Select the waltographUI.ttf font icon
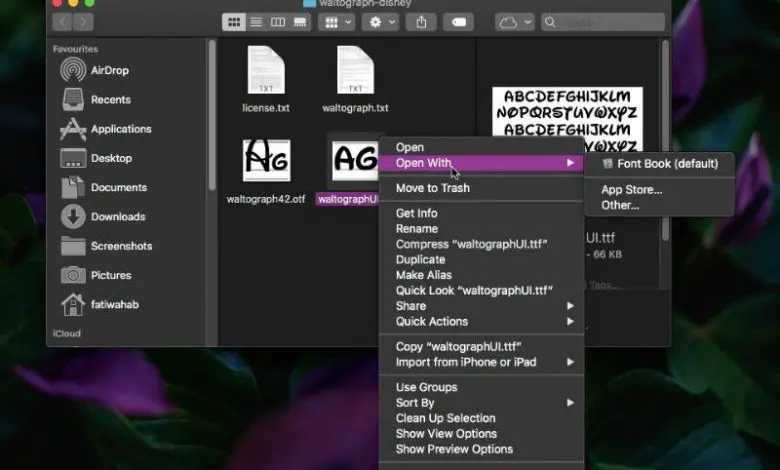The width and height of the screenshot is (780, 470). pyautogui.click(x=355, y=160)
